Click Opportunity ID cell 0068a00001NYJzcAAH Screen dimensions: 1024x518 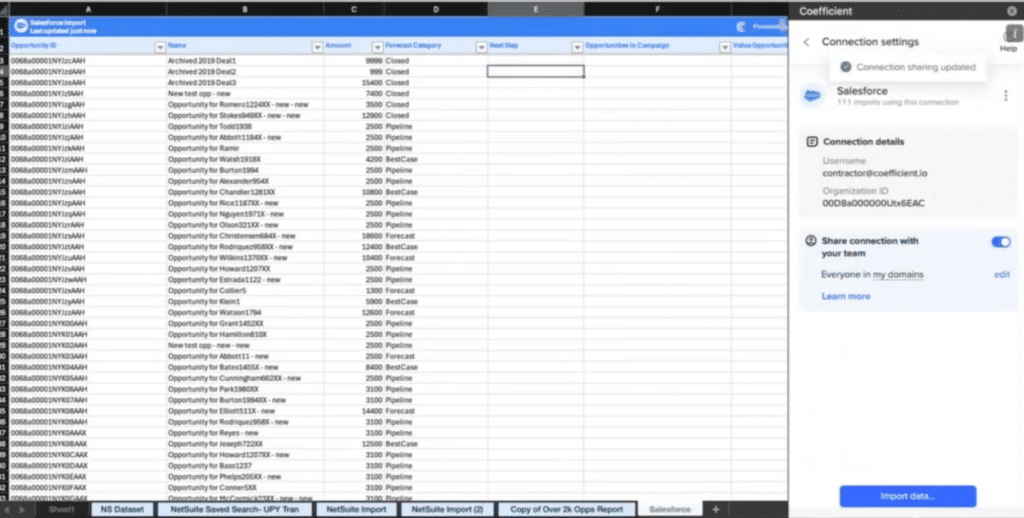[x=88, y=61]
